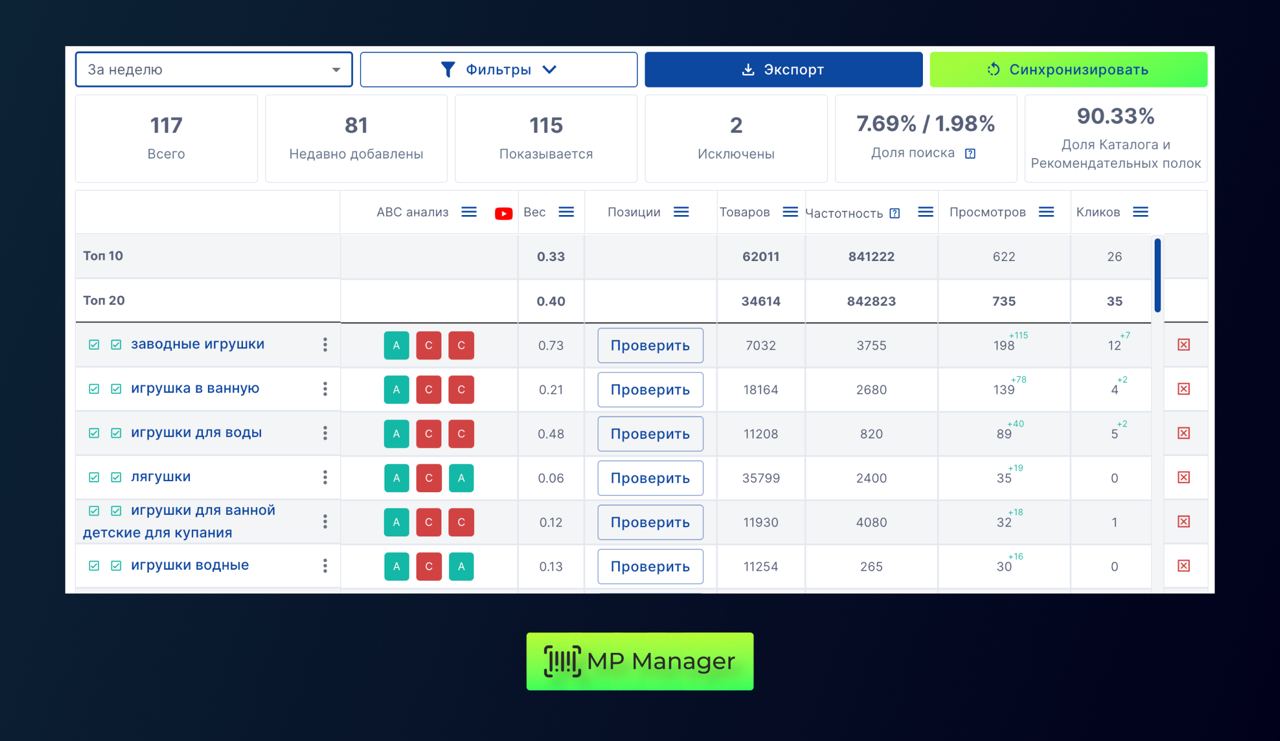1280x741 pixels.
Task: Uncheck first checkbox in лягушки row
Action: coord(94,478)
